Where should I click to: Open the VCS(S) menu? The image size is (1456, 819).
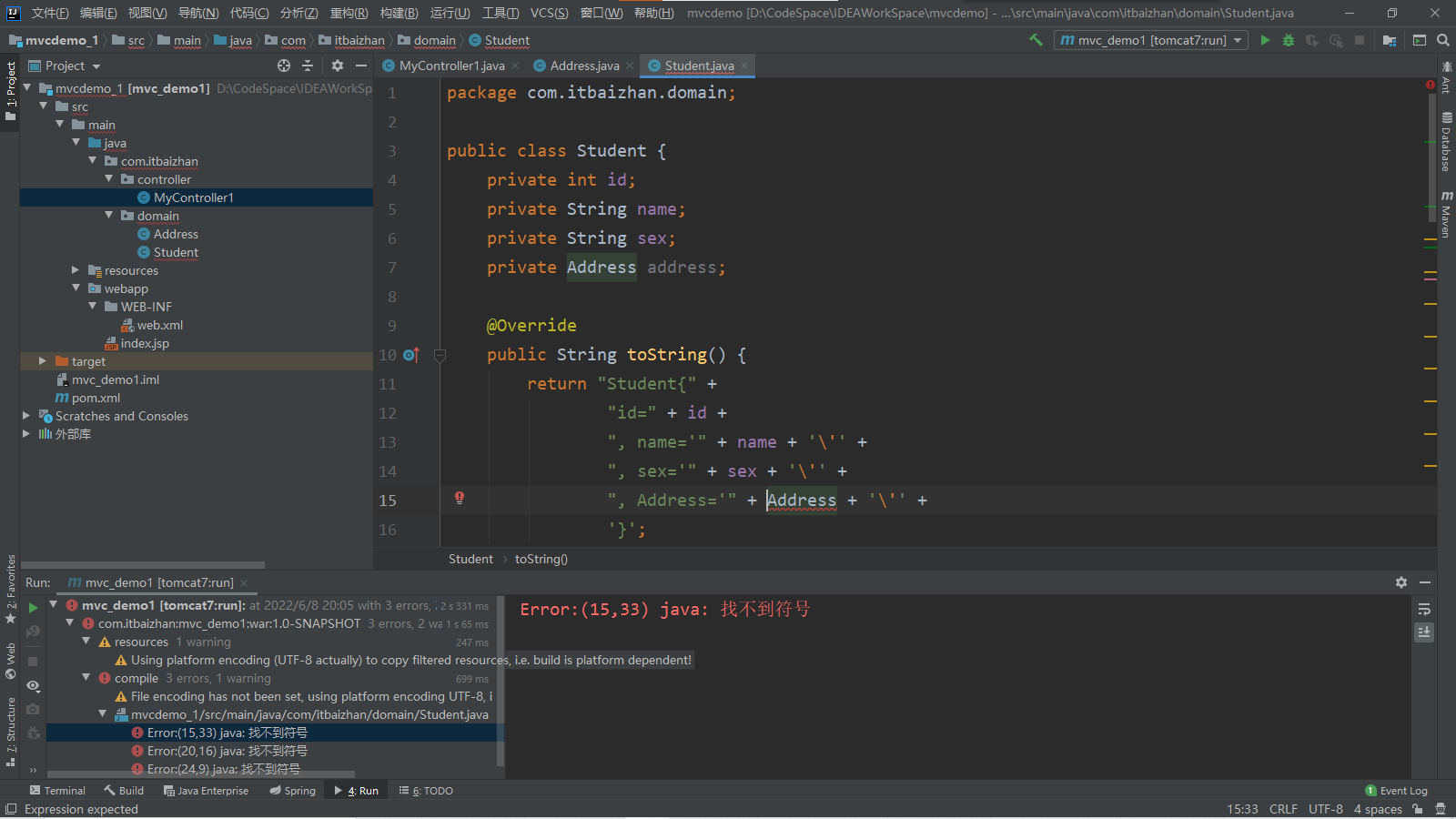549,13
